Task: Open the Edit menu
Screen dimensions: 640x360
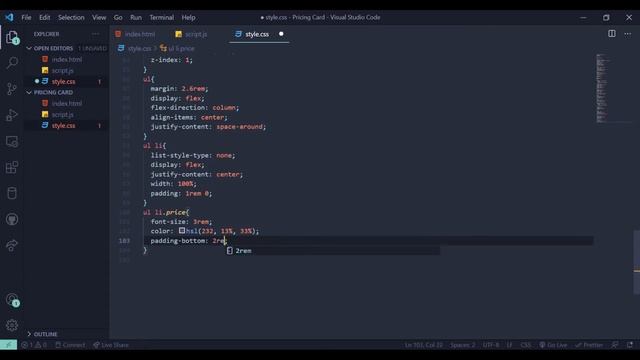Action: click(44, 18)
